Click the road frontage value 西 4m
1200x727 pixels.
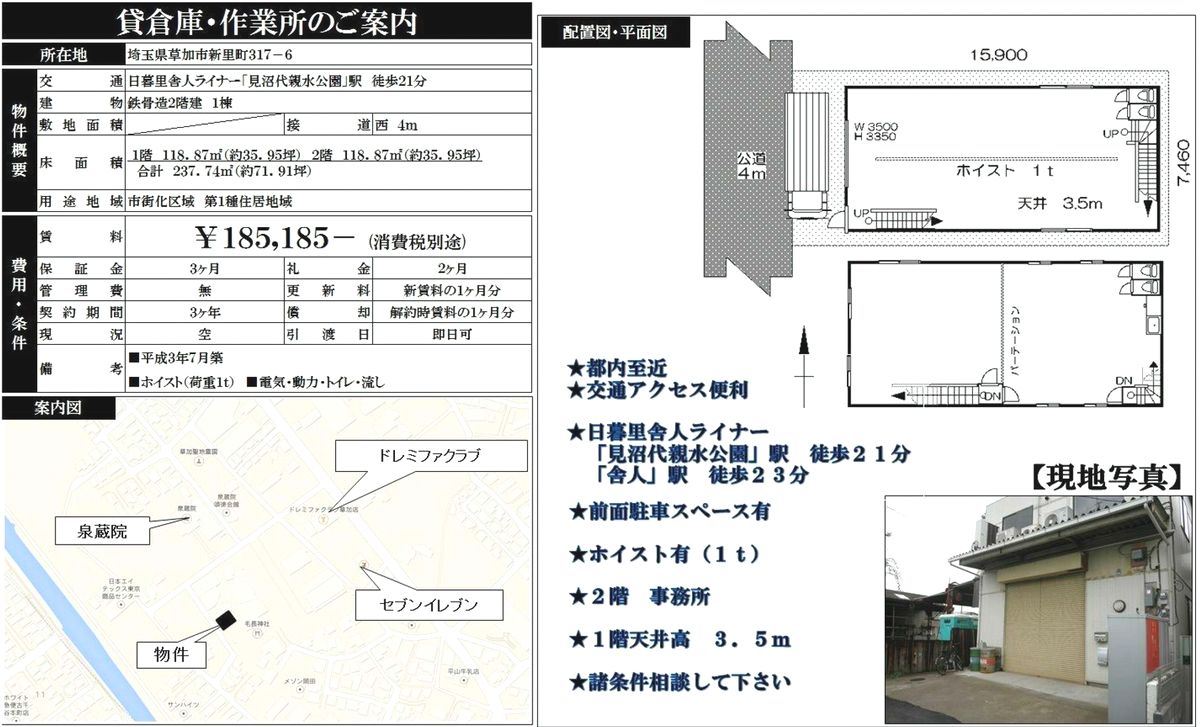tap(396, 126)
